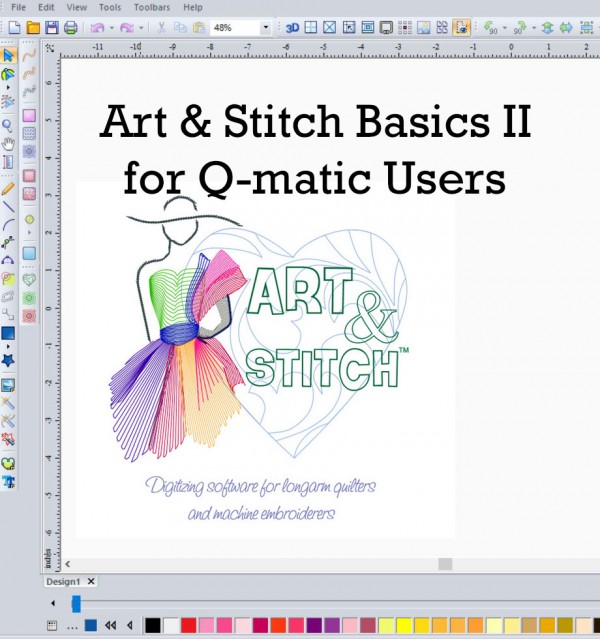Pick the Pencil drawing tool
The height and width of the screenshot is (639, 600).
9,187
